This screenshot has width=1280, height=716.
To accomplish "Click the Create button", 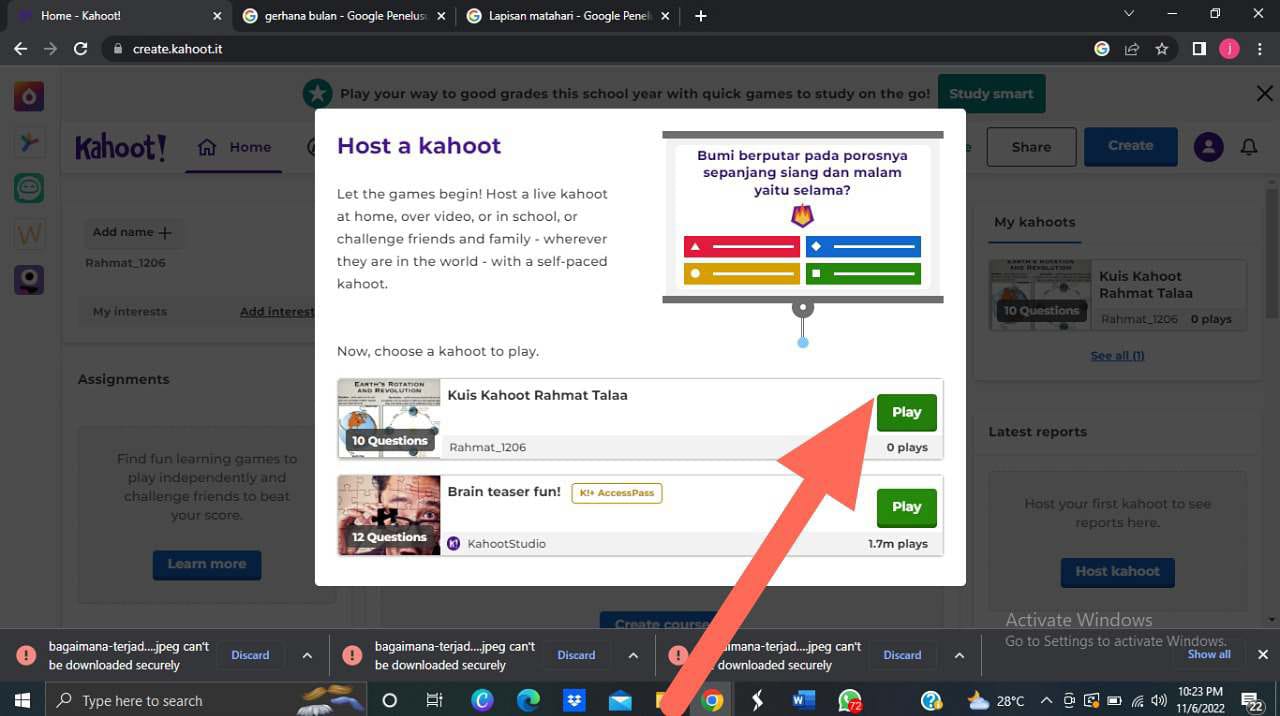I will point(1130,146).
